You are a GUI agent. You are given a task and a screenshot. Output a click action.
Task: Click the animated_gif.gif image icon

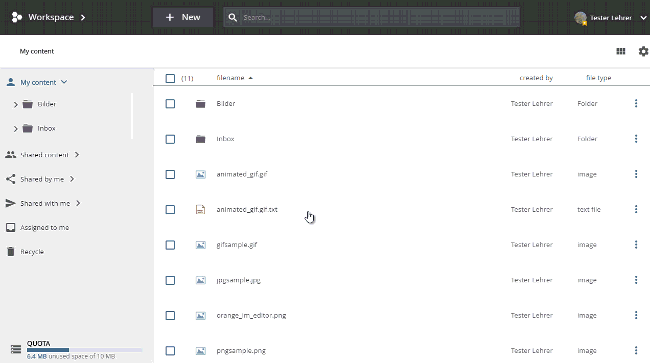point(201,174)
